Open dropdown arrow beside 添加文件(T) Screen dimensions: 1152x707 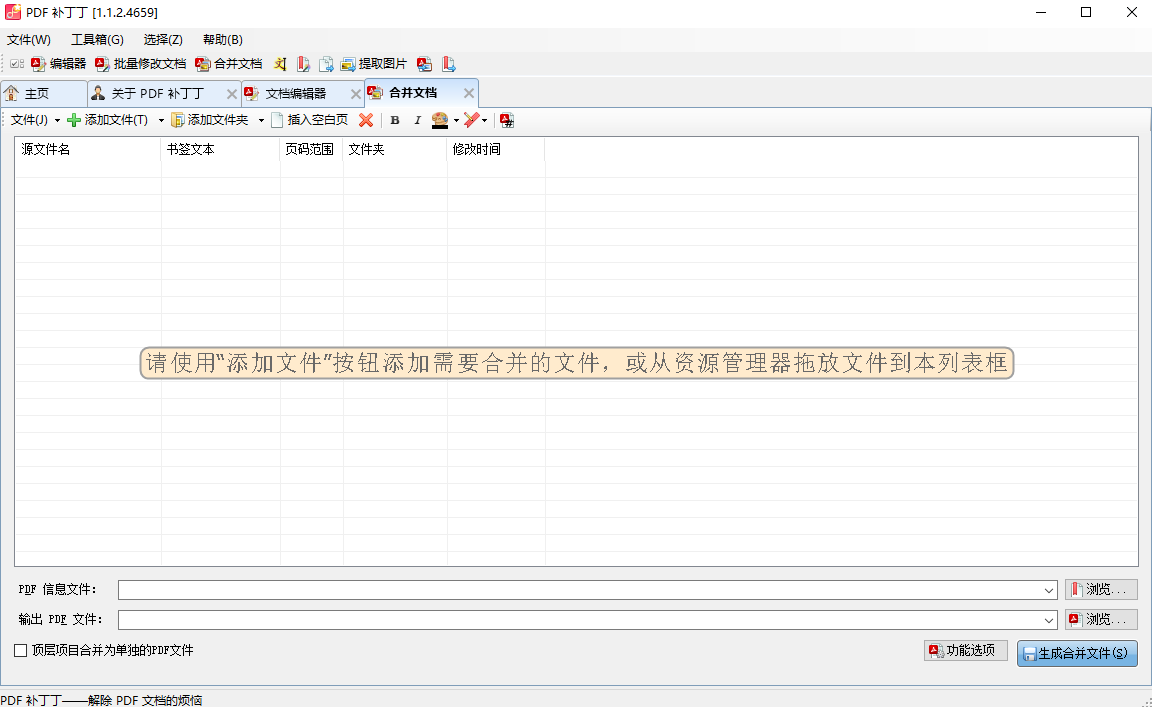[x=161, y=121]
